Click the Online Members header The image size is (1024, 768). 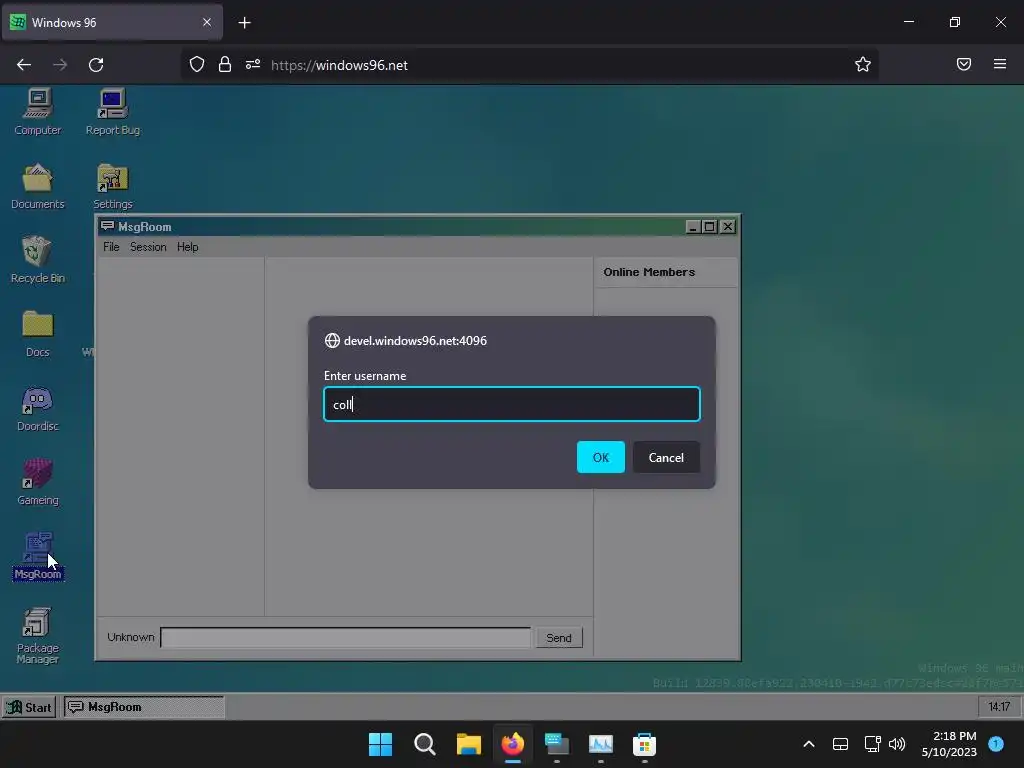coord(649,272)
